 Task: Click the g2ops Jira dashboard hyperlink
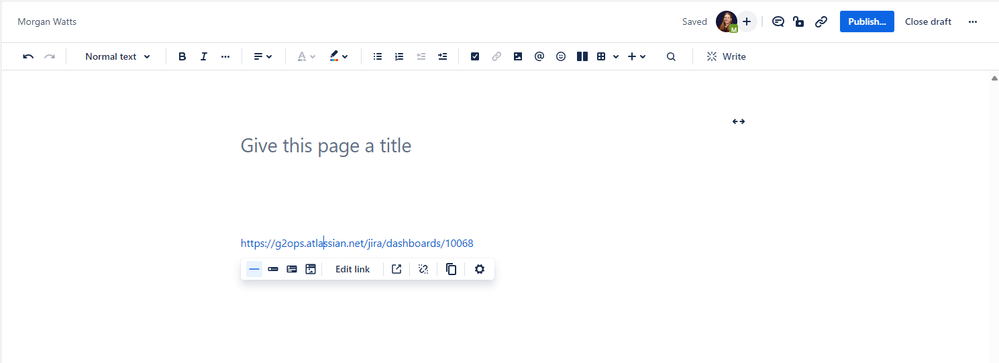357,243
